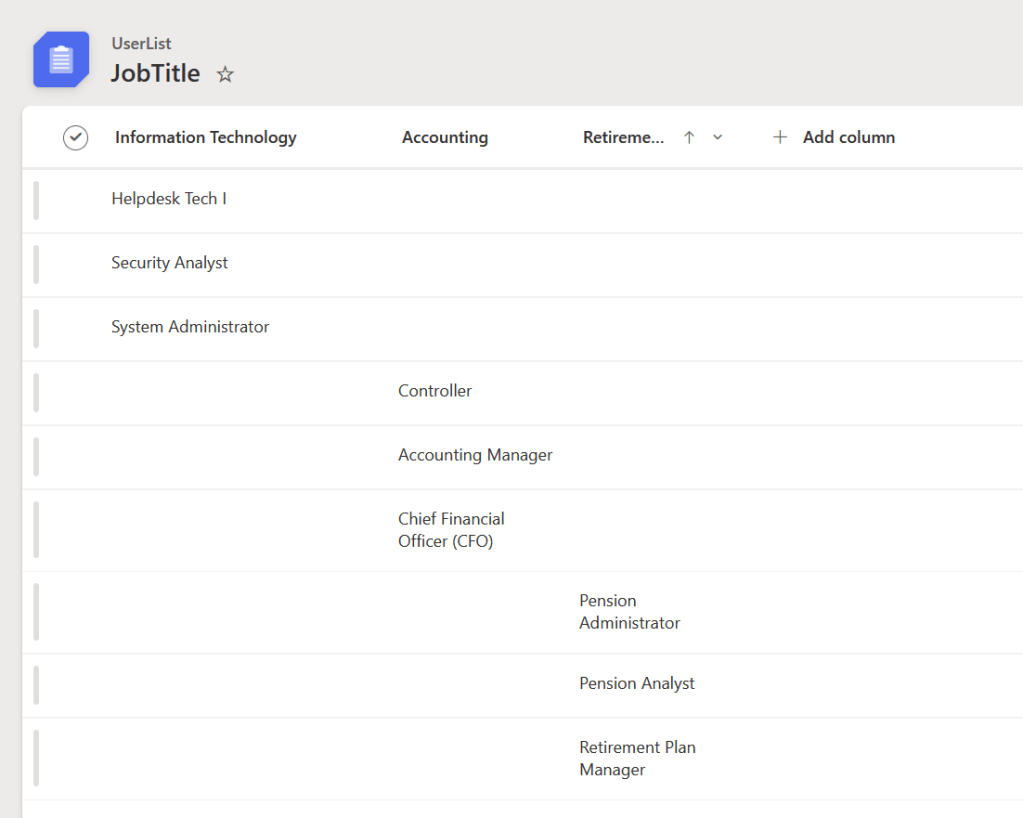Image resolution: width=1023 pixels, height=818 pixels.
Task: Select the Pension Administrator cell
Action: (630, 611)
